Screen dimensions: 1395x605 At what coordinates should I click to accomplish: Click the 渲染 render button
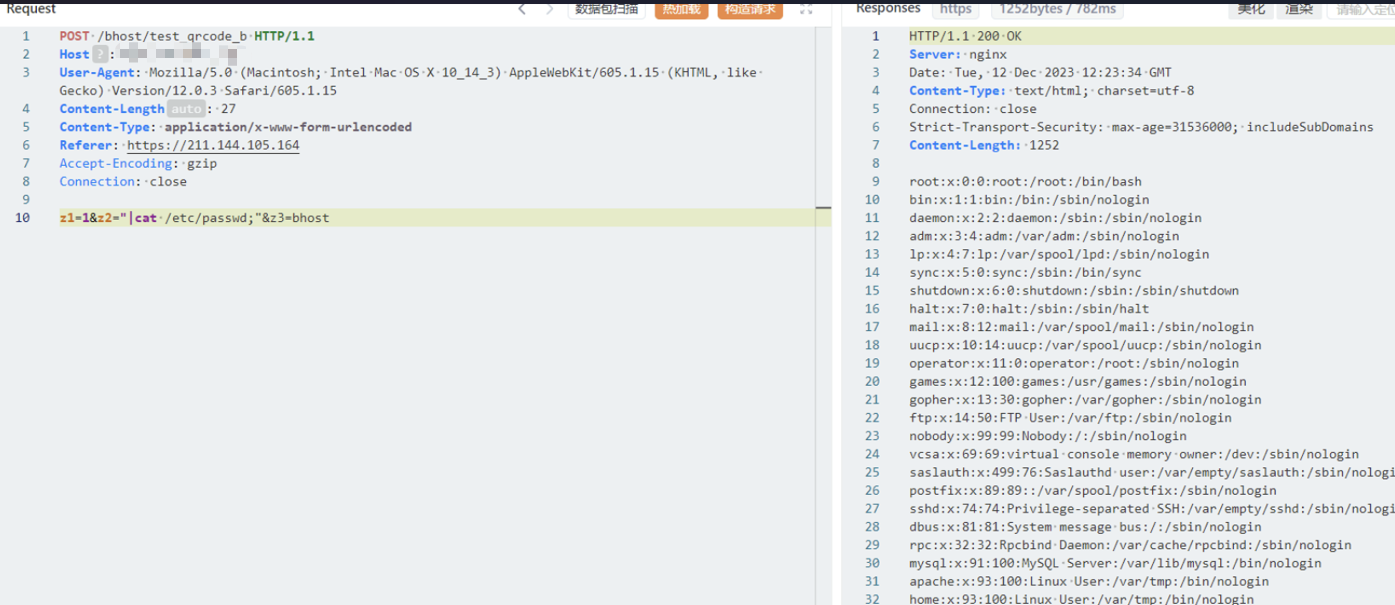[1299, 9]
